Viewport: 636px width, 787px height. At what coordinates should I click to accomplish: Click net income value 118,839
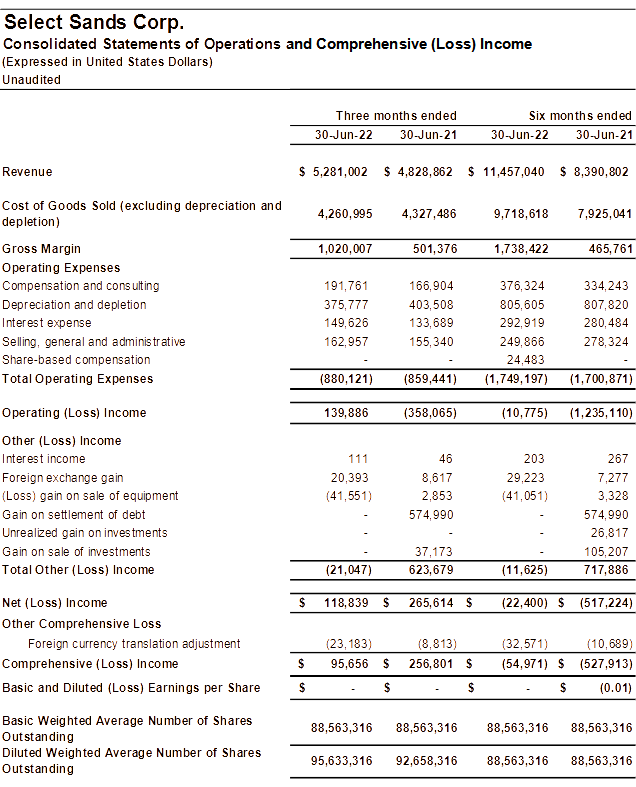point(346,603)
